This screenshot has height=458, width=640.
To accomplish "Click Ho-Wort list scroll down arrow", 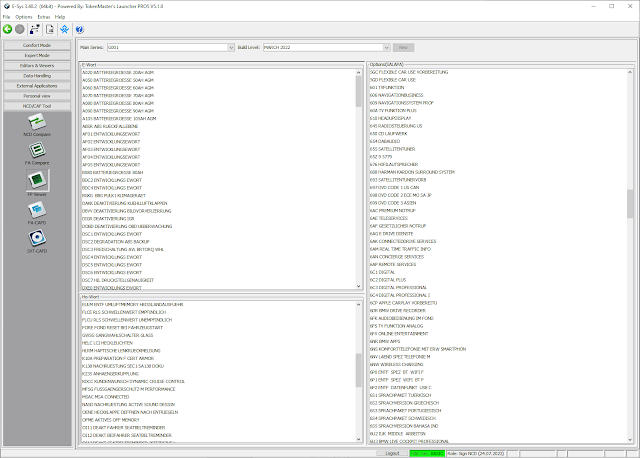I will pyautogui.click(x=358, y=439).
